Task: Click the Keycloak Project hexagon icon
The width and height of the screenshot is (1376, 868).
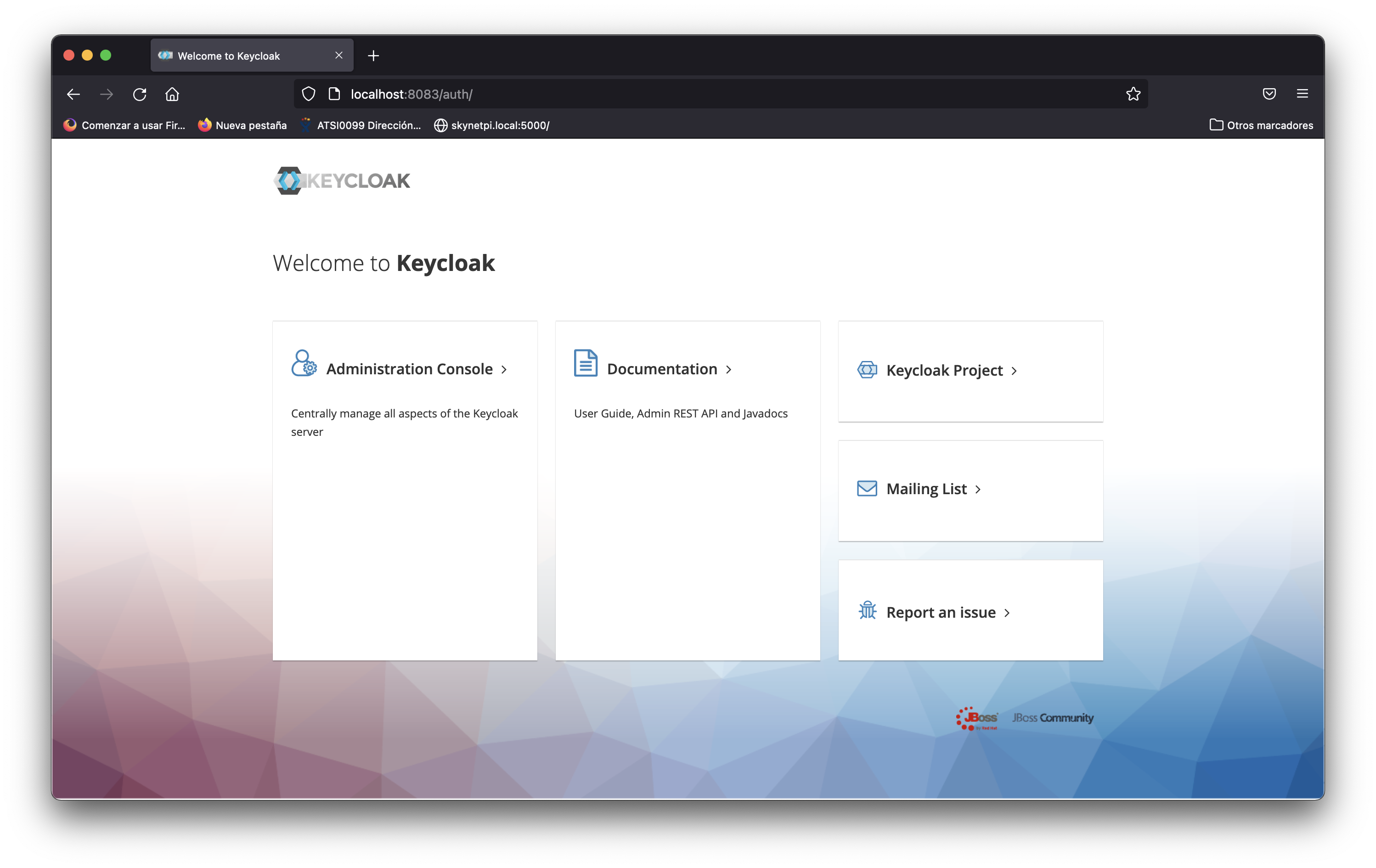Action: [867, 370]
